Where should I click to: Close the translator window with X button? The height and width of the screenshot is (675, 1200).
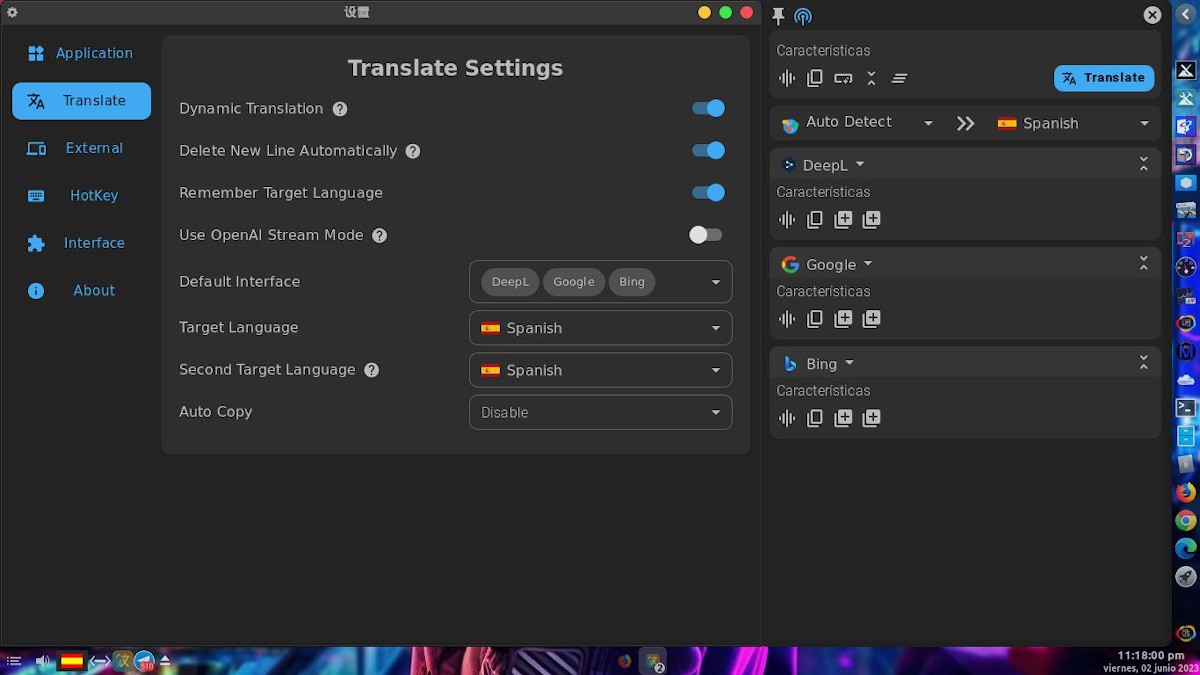(1152, 15)
